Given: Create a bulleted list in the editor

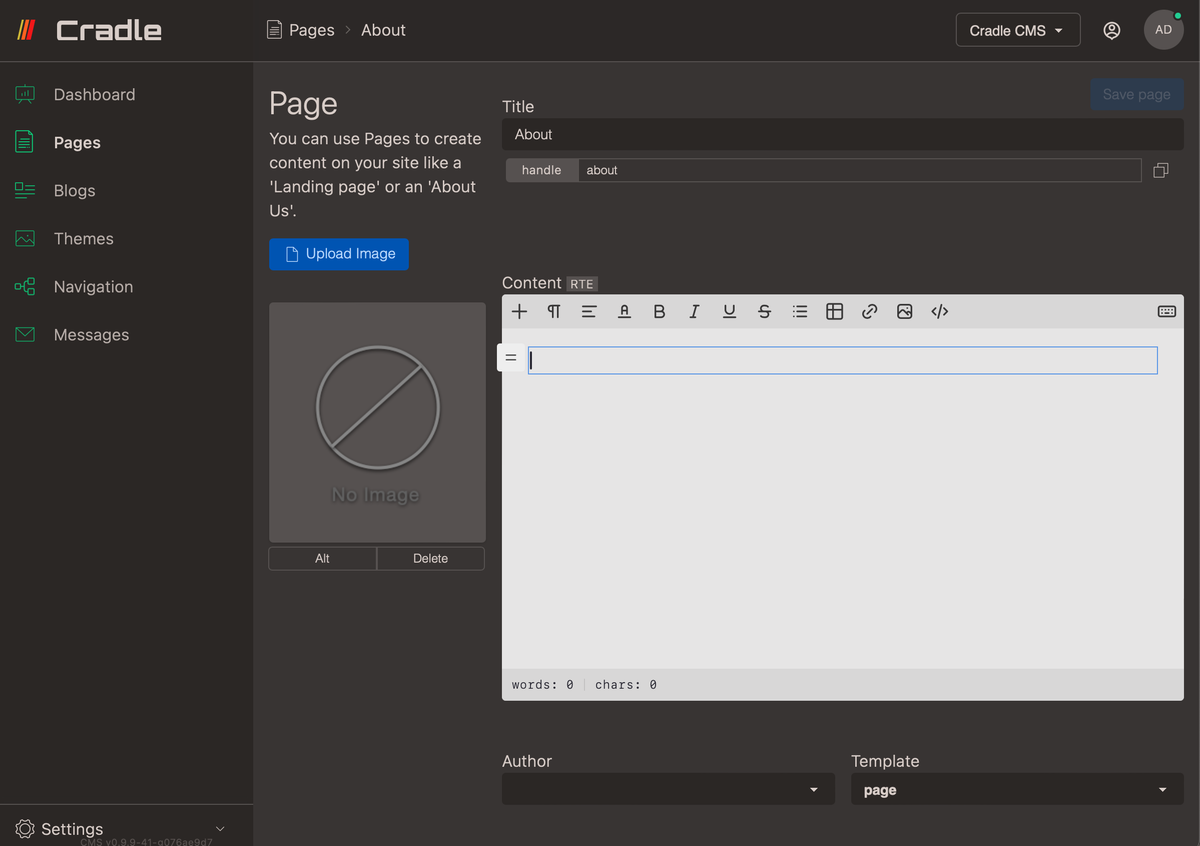Looking at the screenshot, I should click(799, 311).
